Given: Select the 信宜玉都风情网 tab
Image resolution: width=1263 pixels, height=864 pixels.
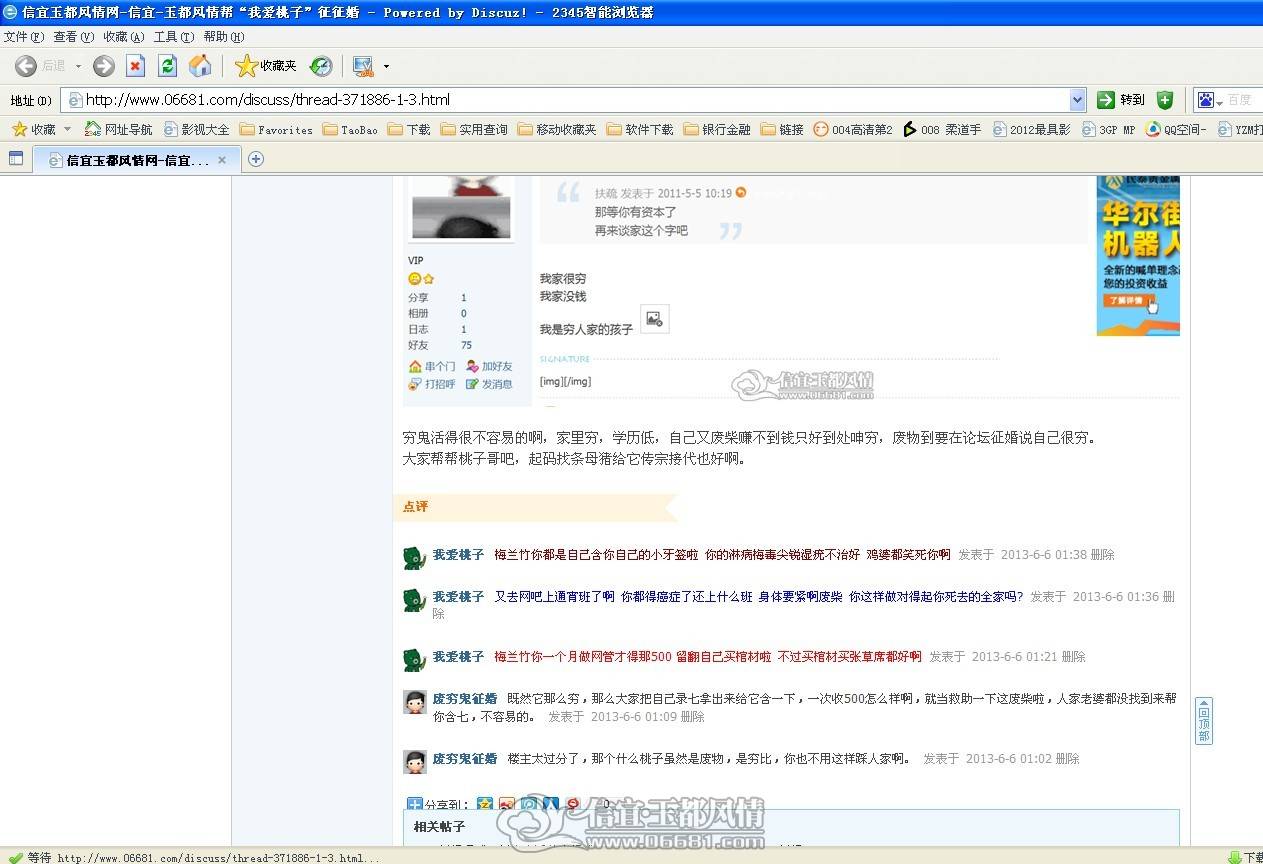Looking at the screenshot, I should coord(135,159).
